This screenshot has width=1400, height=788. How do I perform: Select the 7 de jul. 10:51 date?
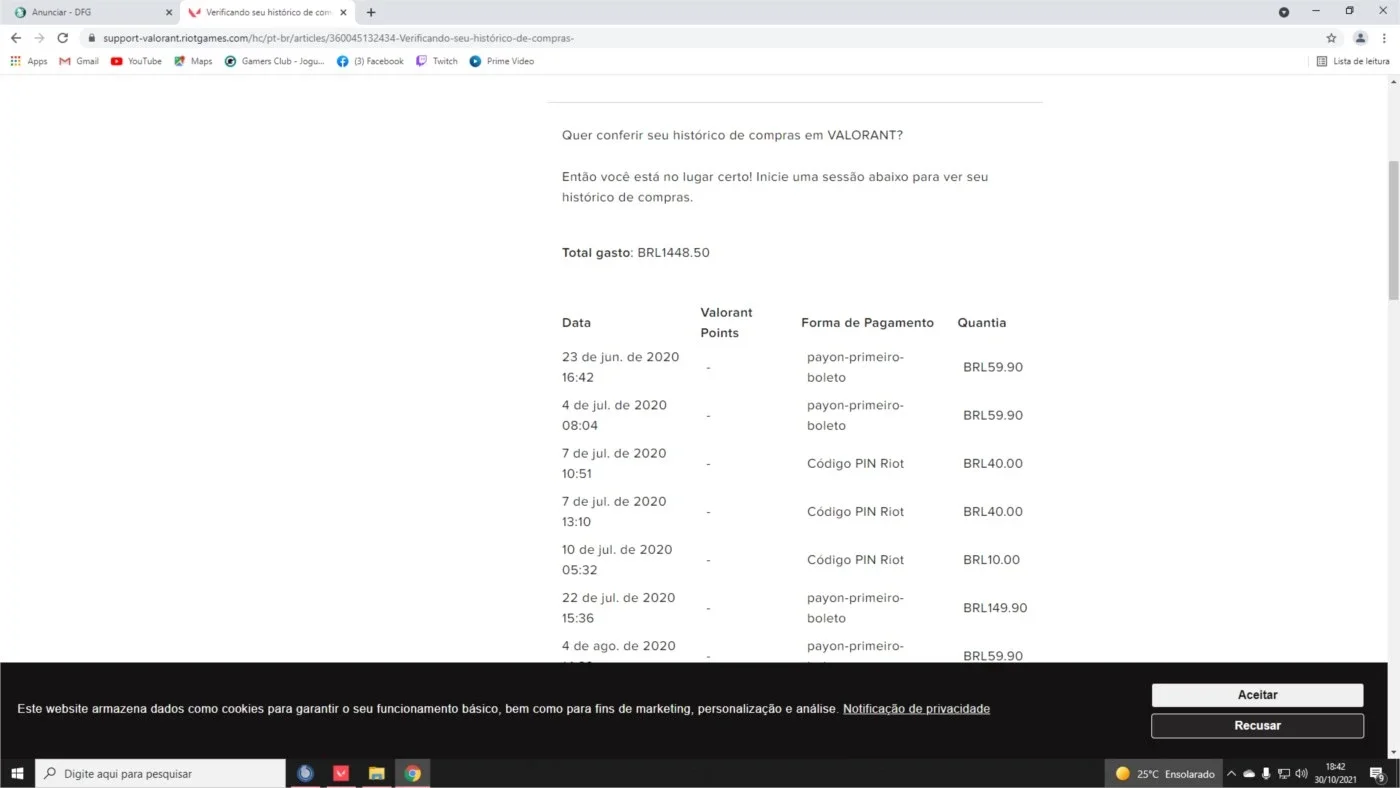coord(614,463)
